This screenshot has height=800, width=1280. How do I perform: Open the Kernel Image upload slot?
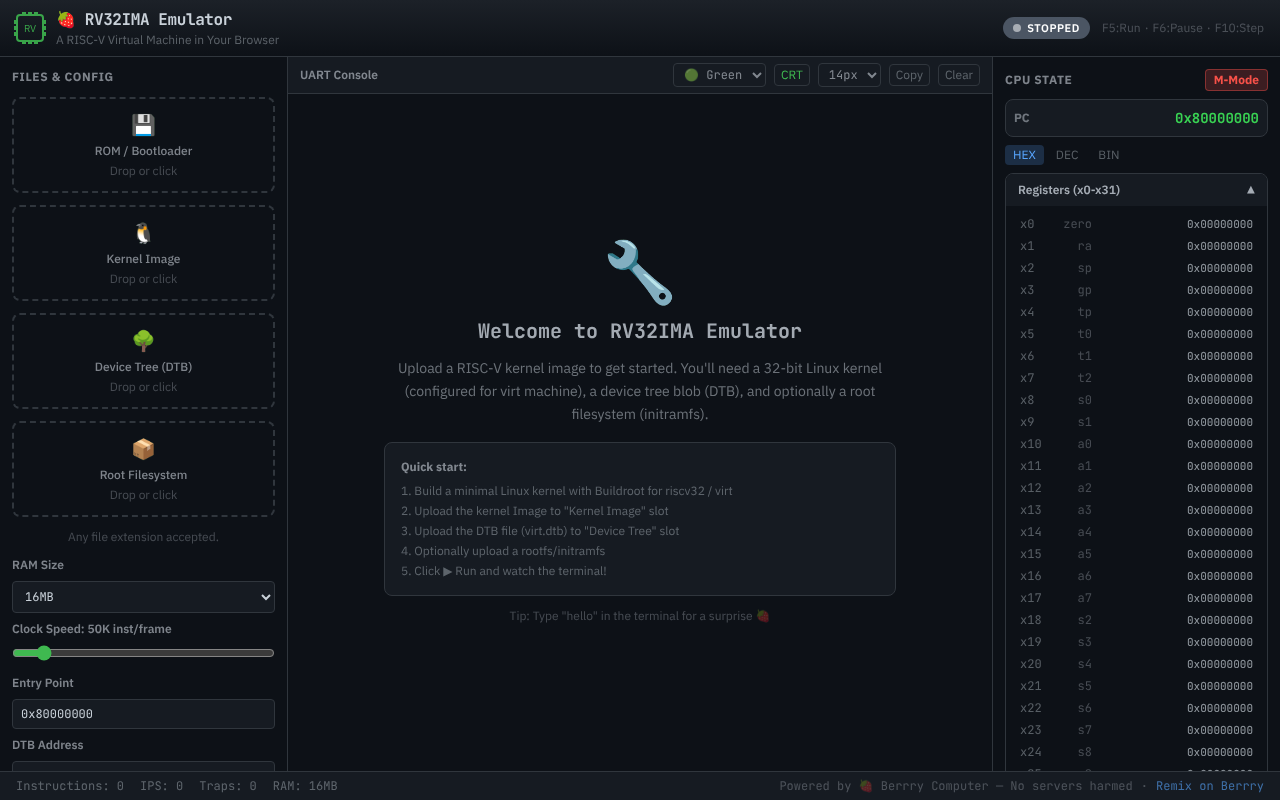tap(143, 253)
